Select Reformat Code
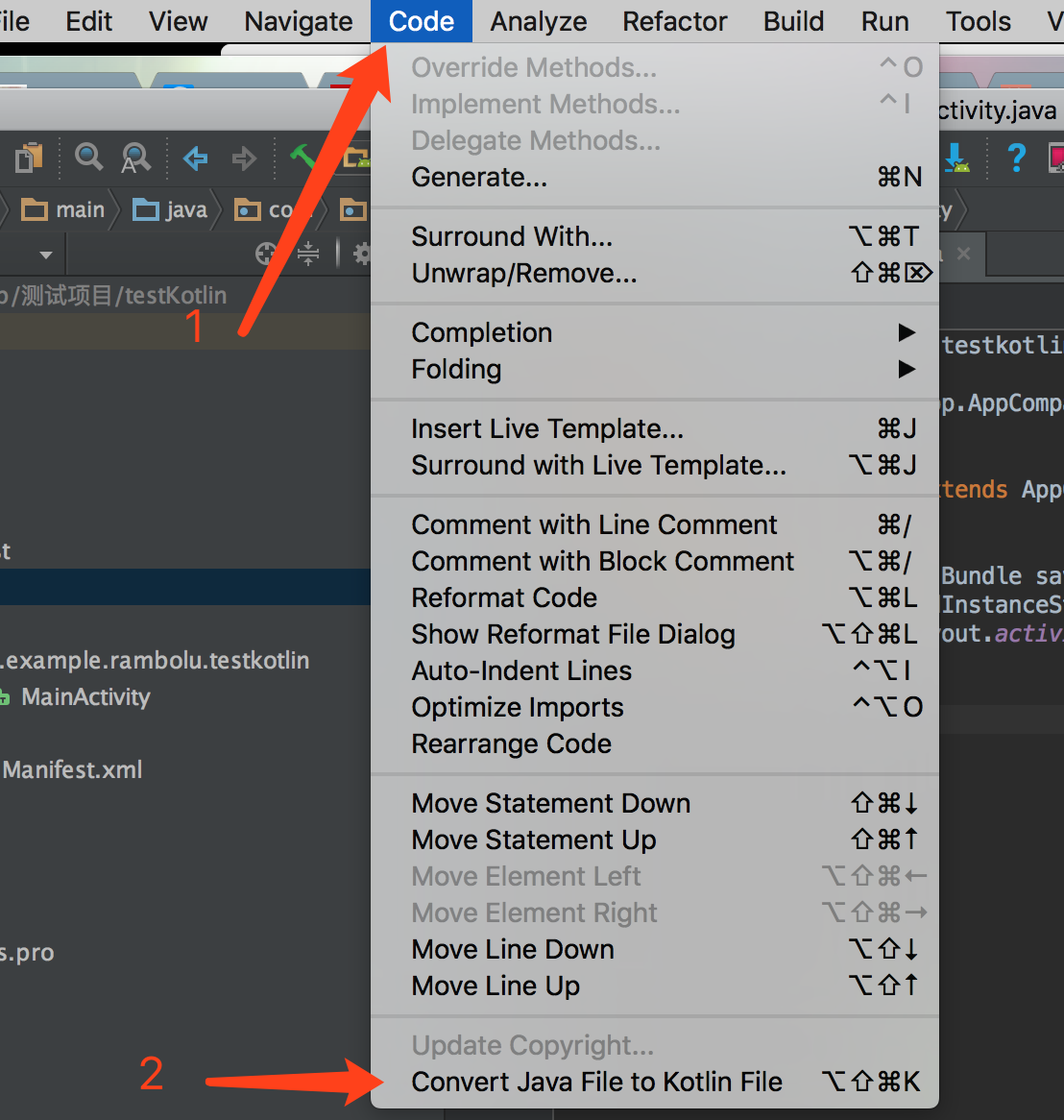 (655, 597)
